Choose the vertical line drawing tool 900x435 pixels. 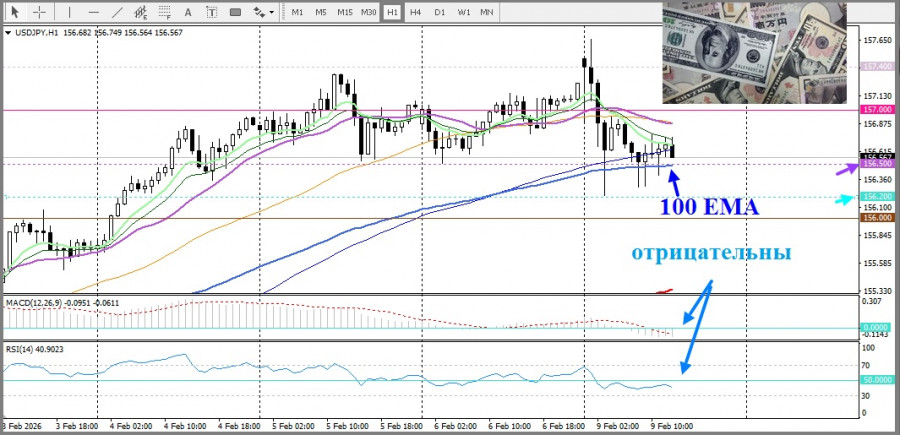tap(69, 11)
